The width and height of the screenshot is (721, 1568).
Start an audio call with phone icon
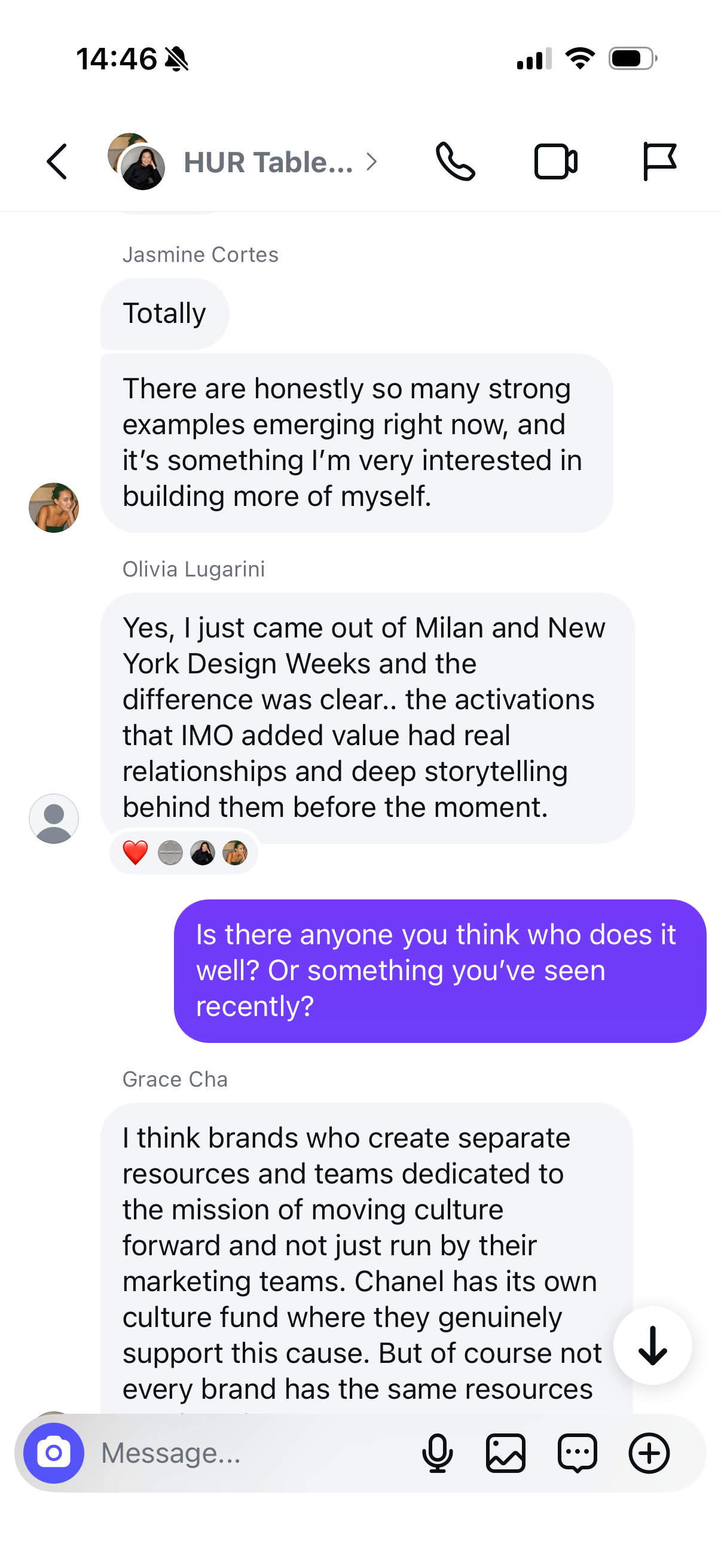[x=455, y=162]
